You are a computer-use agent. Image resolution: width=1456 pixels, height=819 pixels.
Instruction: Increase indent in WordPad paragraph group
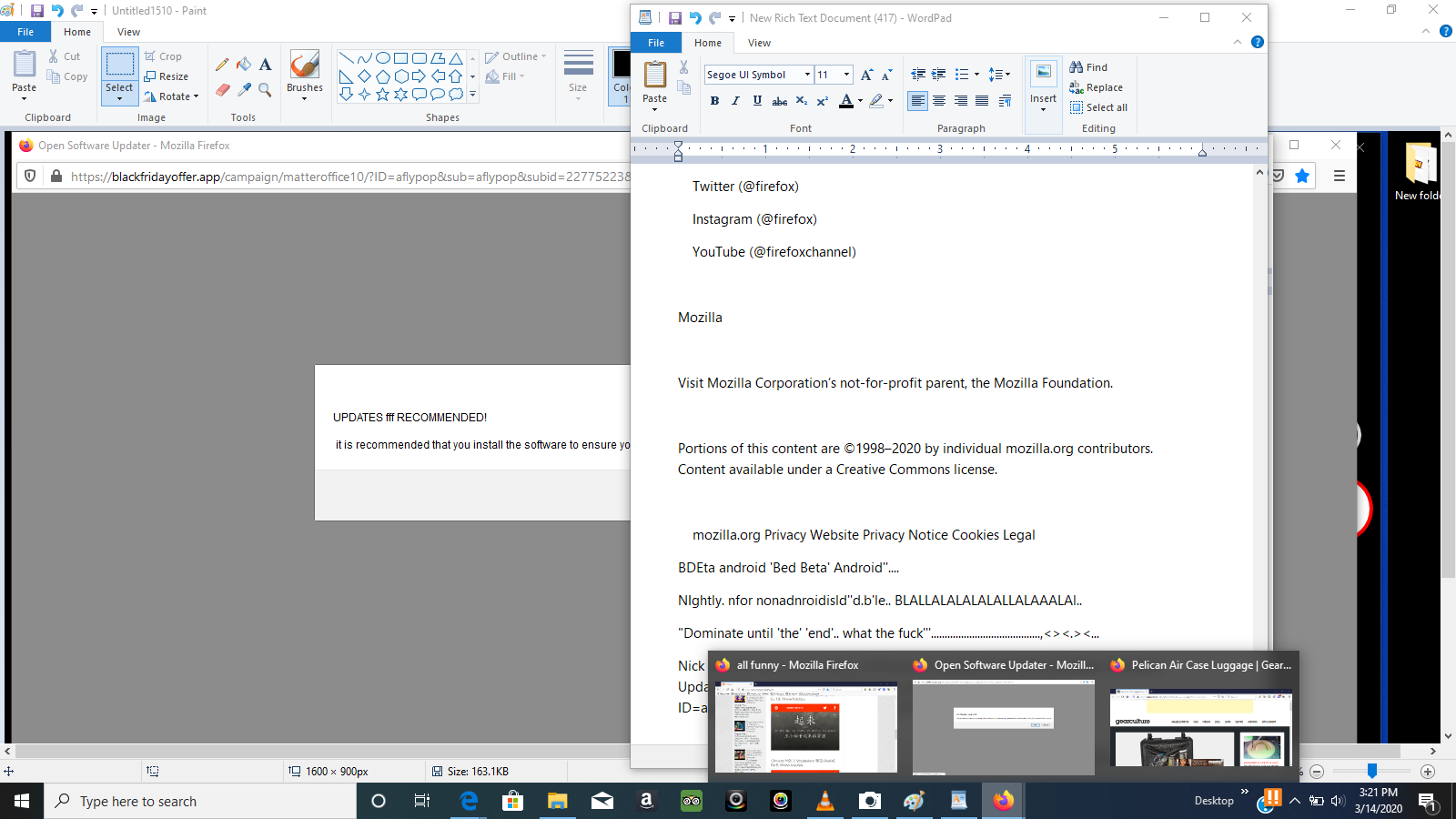[939, 75]
